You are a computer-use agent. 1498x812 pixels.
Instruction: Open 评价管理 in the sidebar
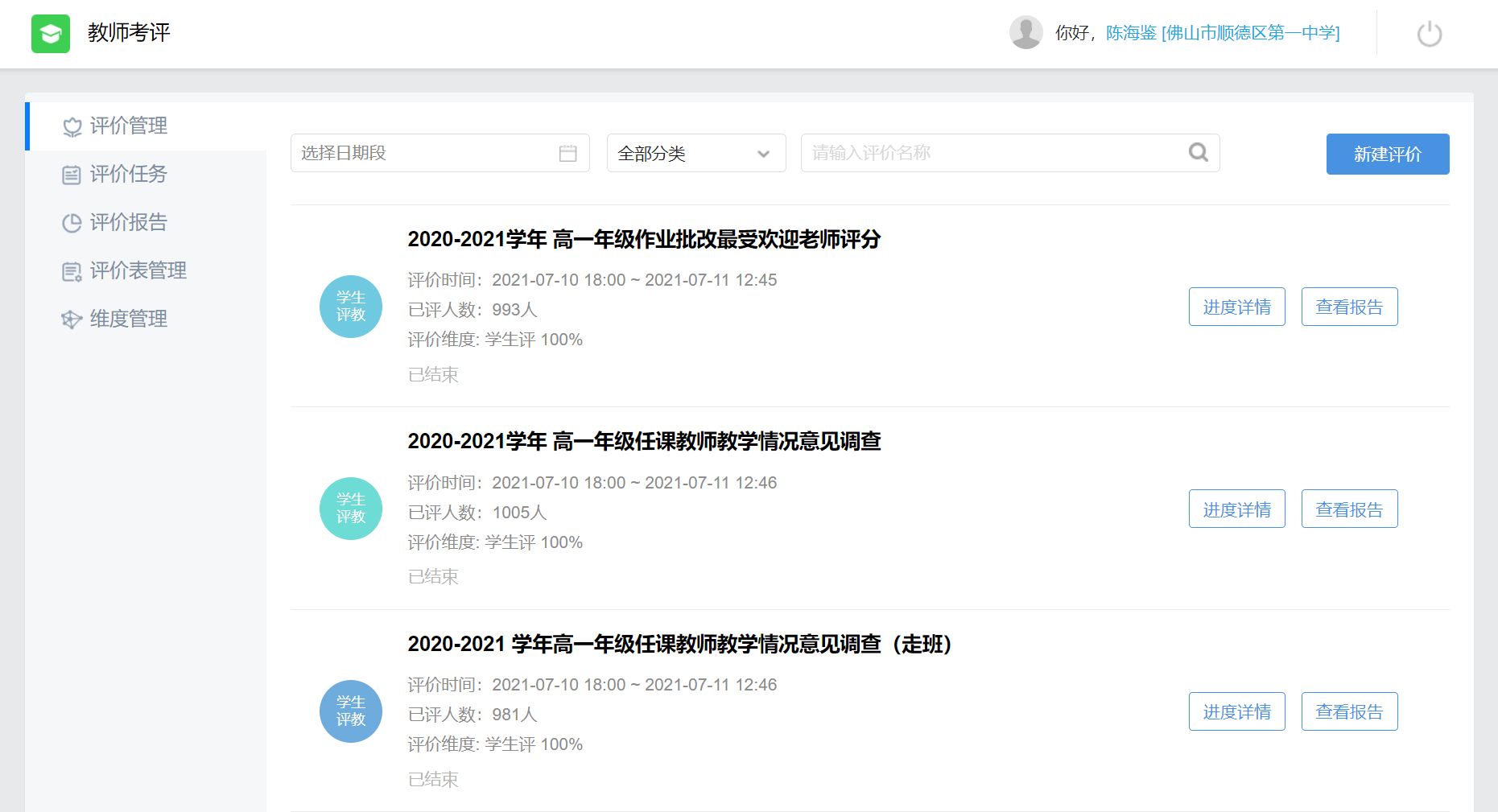129,126
